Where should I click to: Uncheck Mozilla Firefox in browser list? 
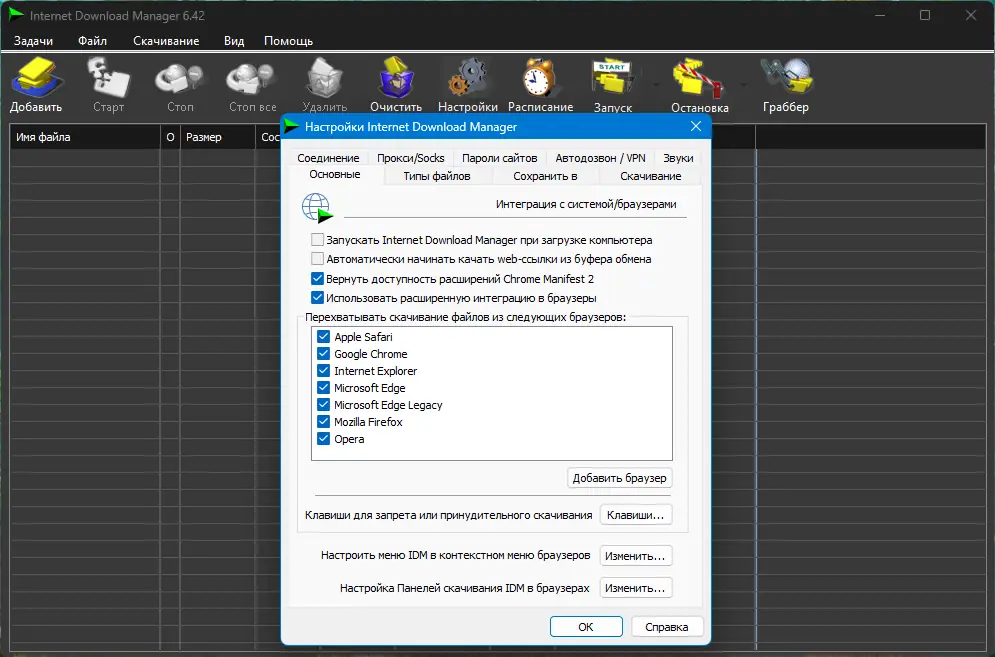[x=324, y=421]
